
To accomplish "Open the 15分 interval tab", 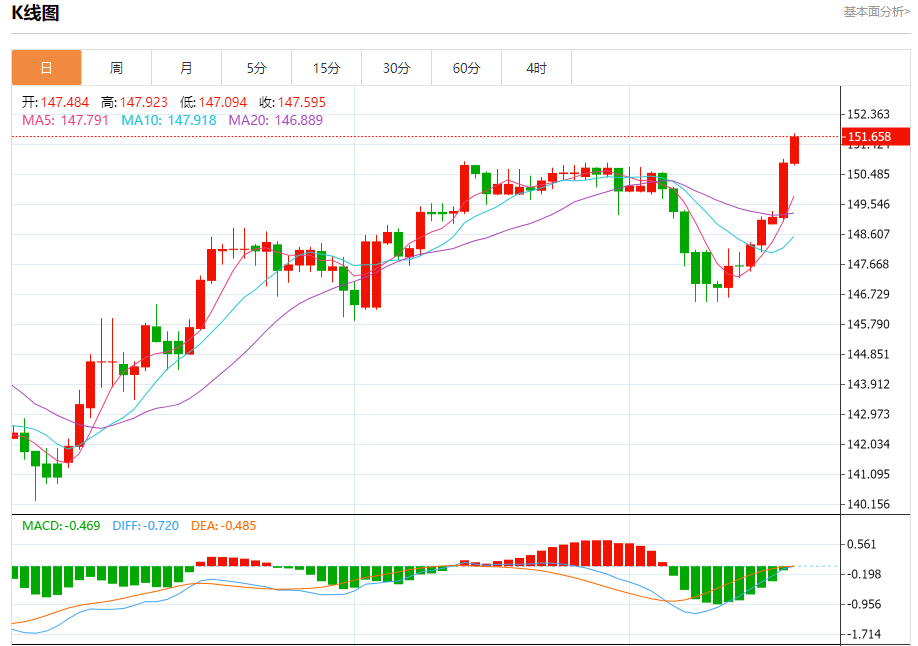I will [x=326, y=68].
